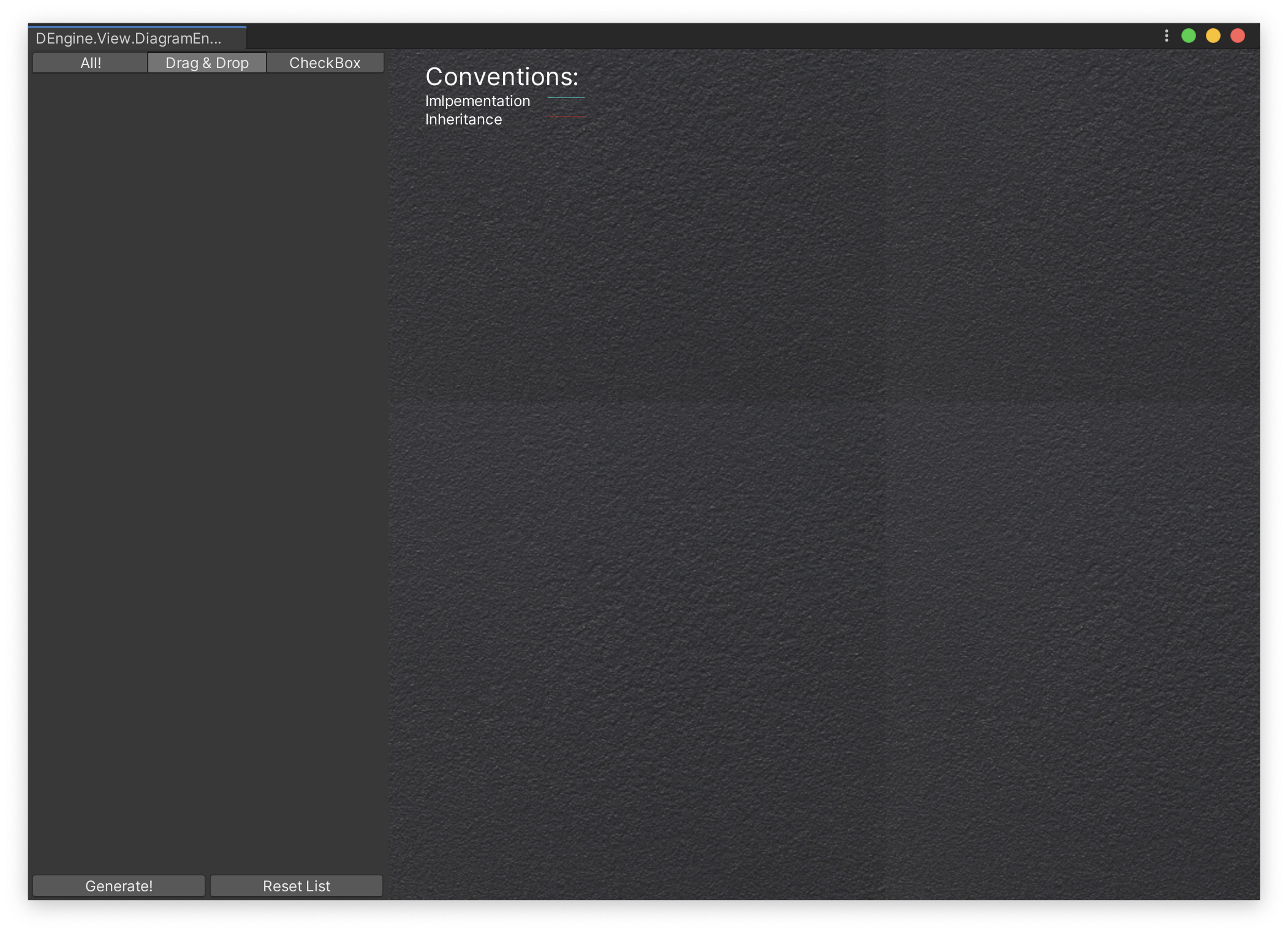Switch to the All! mode tab
Image resolution: width=1288 pixels, height=933 pixels.
pyautogui.click(x=90, y=63)
